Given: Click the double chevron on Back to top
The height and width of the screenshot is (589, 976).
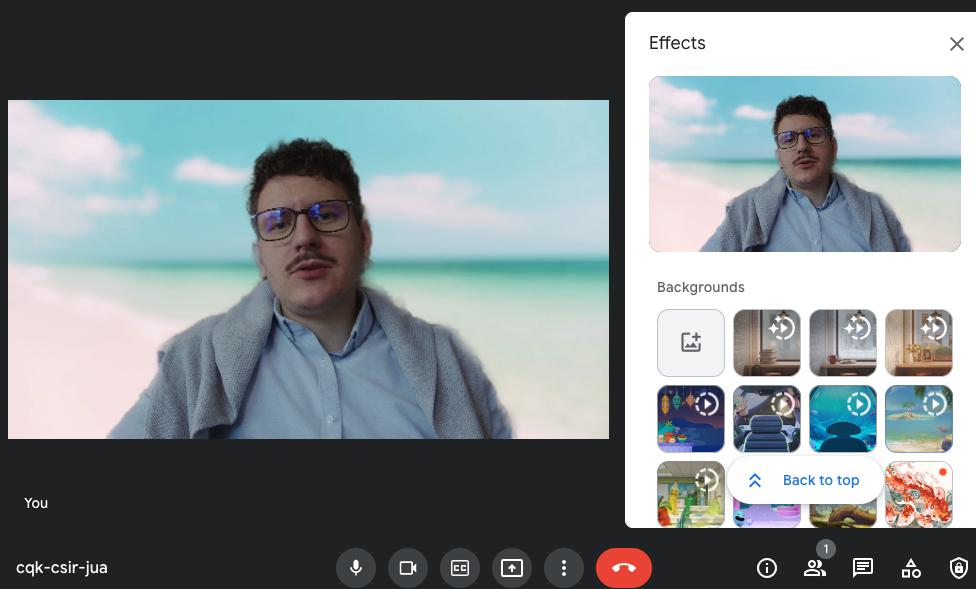Looking at the screenshot, I should (x=757, y=480).
